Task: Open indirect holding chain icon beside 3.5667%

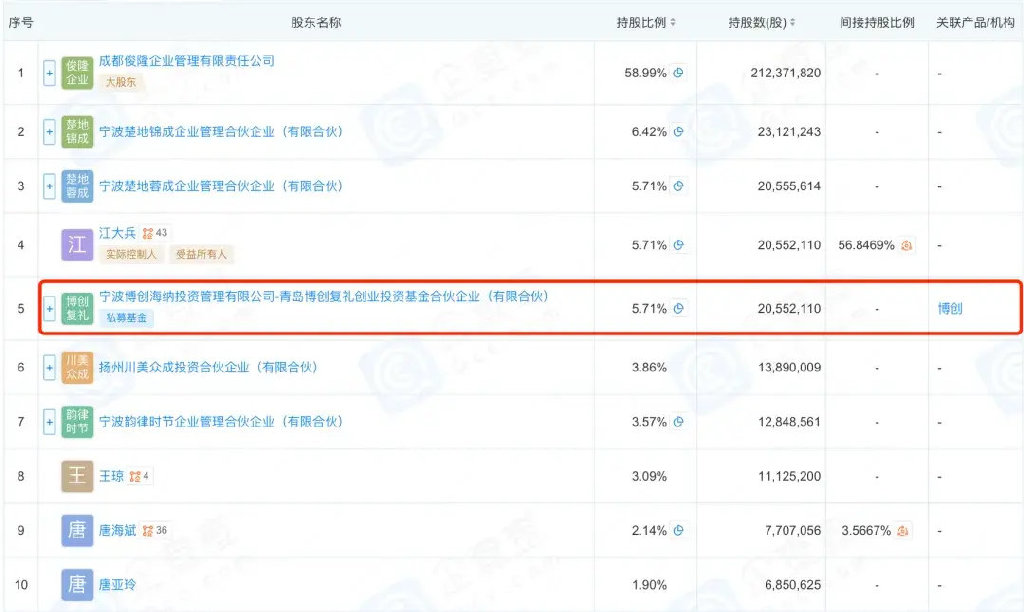Action: tap(903, 530)
